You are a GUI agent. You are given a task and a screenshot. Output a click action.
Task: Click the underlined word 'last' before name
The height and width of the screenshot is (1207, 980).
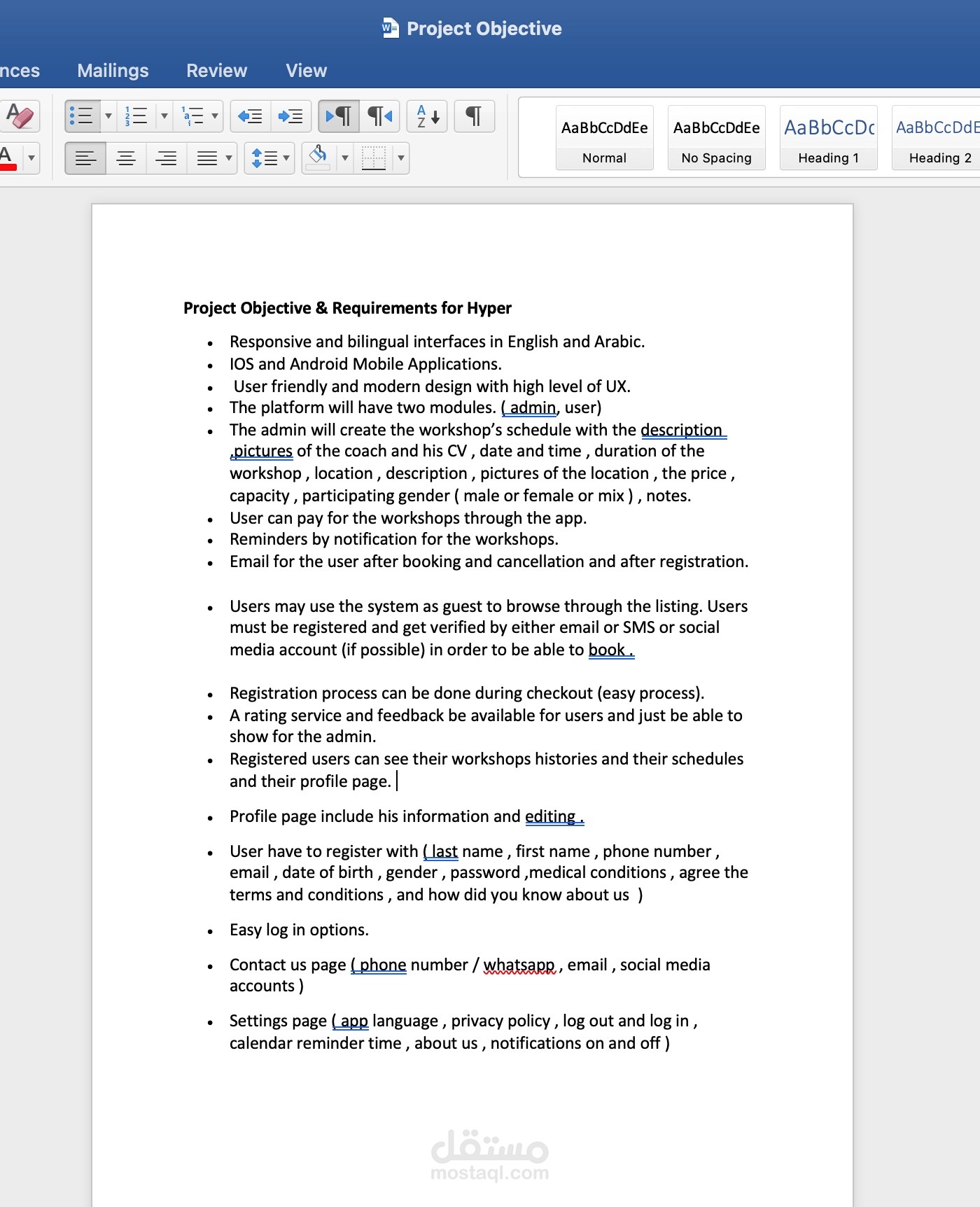(444, 851)
